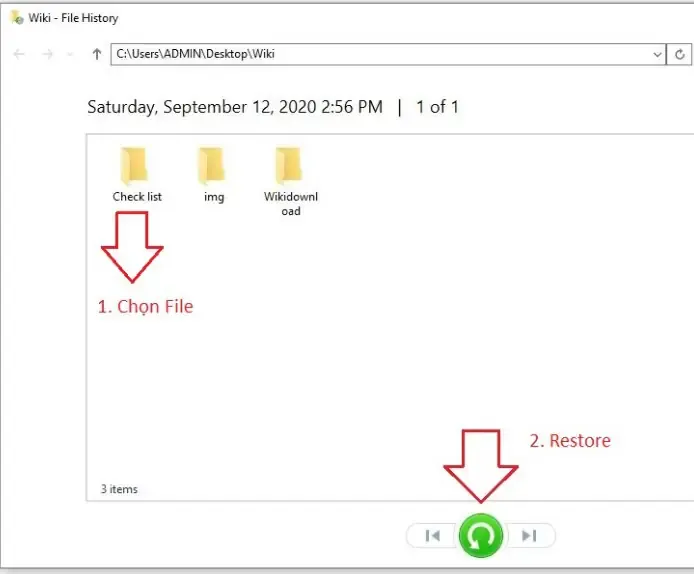Go to next version
Image resolution: width=694 pixels, height=574 pixels.
coord(531,536)
